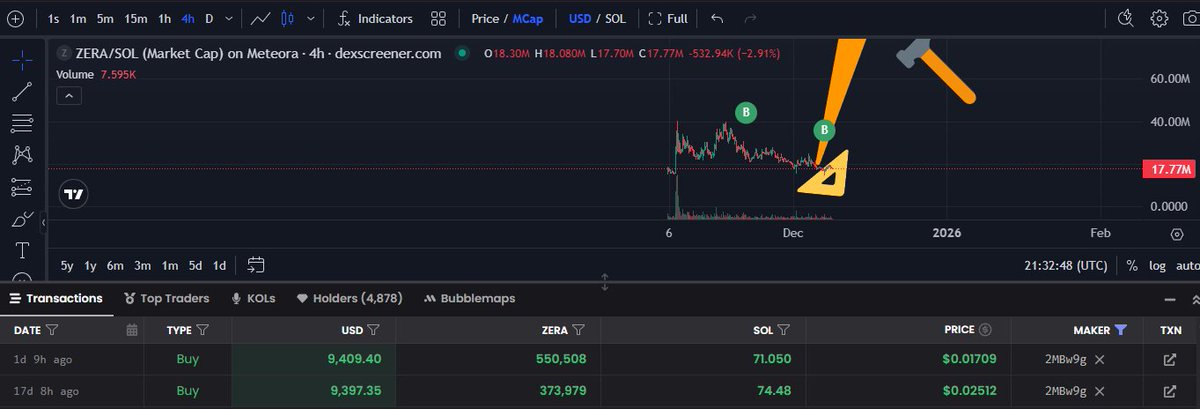
Task: Click the 17.77M current price label
Action: (x=1170, y=169)
